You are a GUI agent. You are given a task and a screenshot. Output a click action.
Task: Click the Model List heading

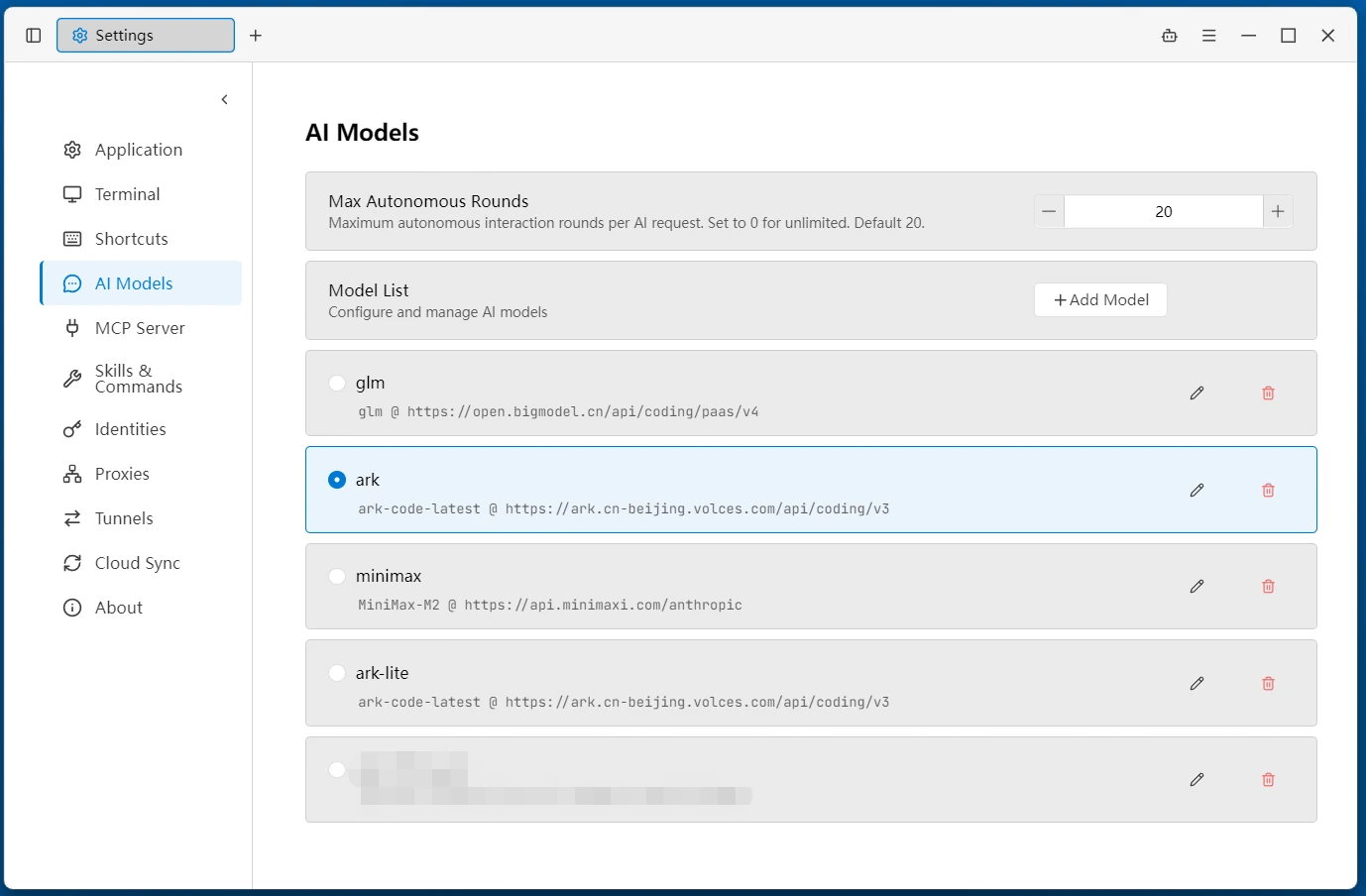(x=369, y=290)
